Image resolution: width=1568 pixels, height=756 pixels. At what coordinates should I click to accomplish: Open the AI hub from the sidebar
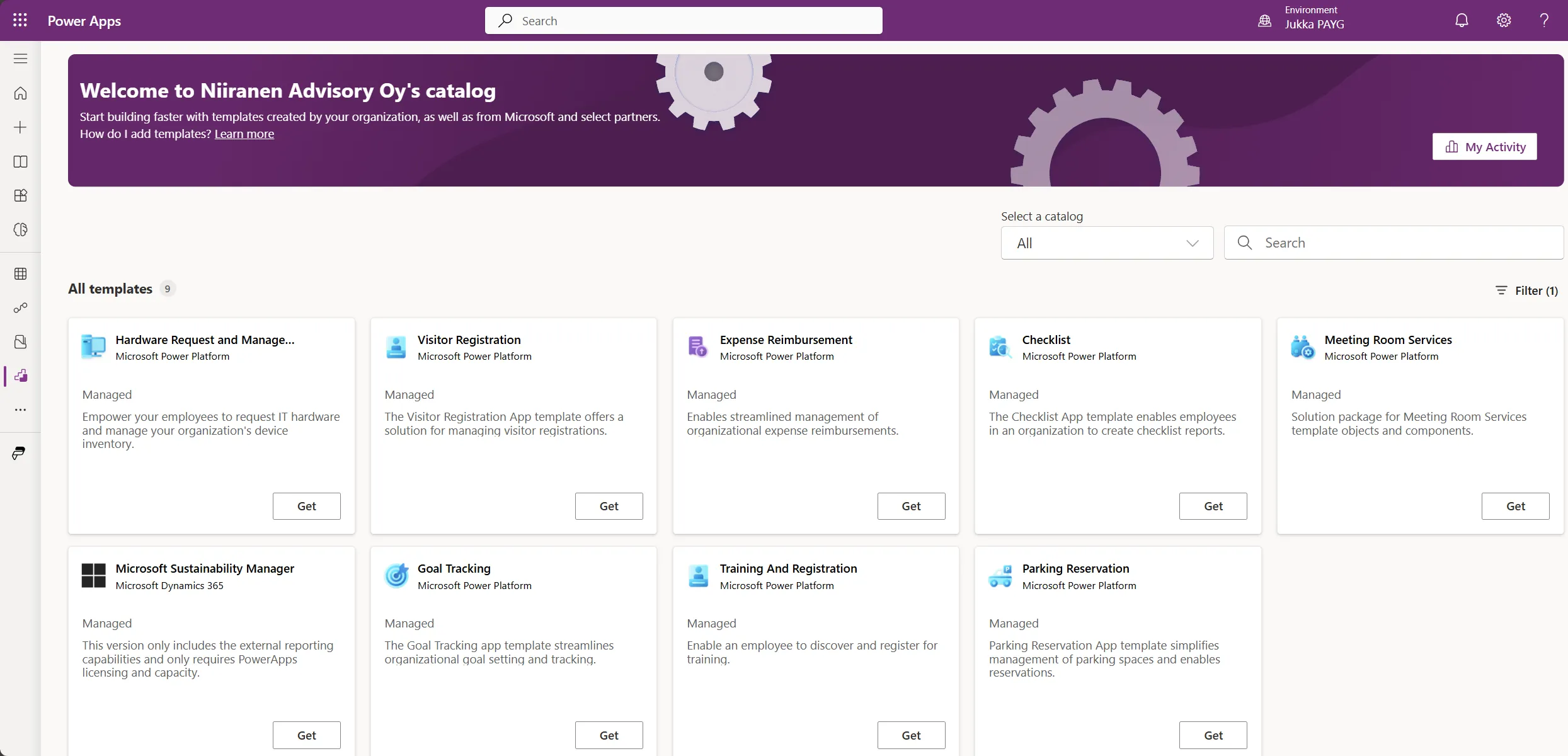coord(20,229)
